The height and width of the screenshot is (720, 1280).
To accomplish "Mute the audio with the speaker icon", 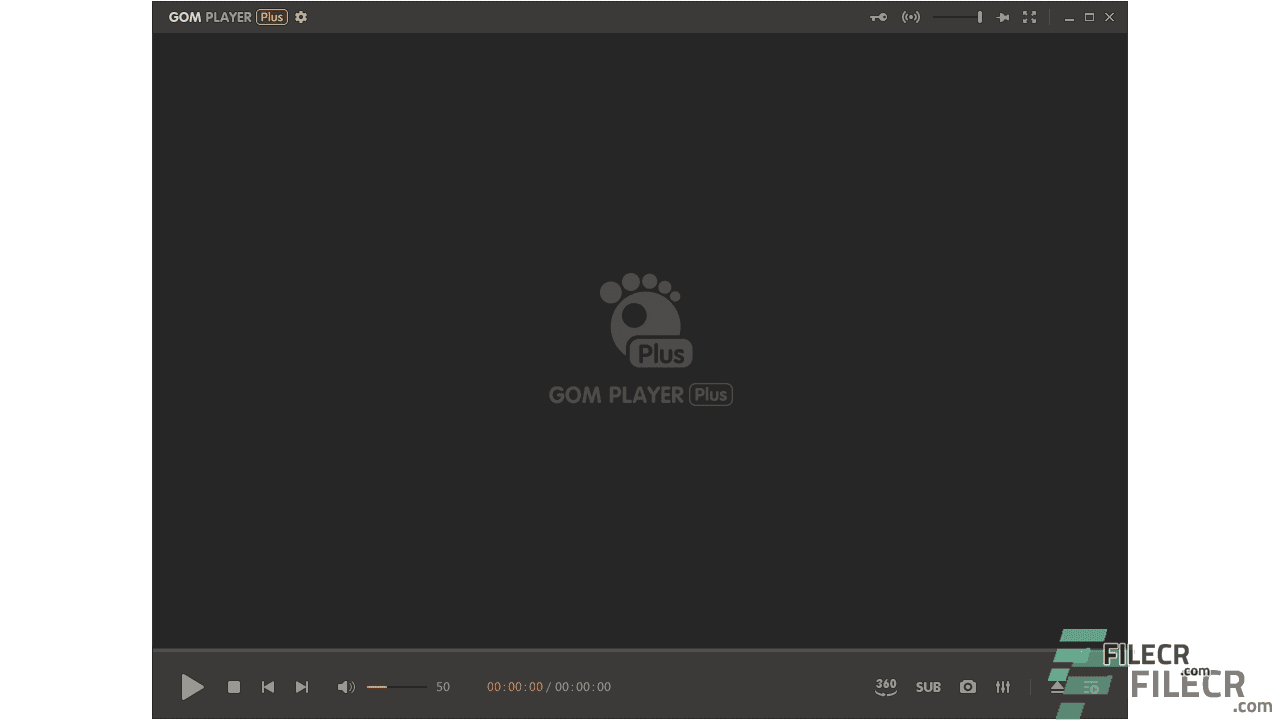I will (x=346, y=687).
